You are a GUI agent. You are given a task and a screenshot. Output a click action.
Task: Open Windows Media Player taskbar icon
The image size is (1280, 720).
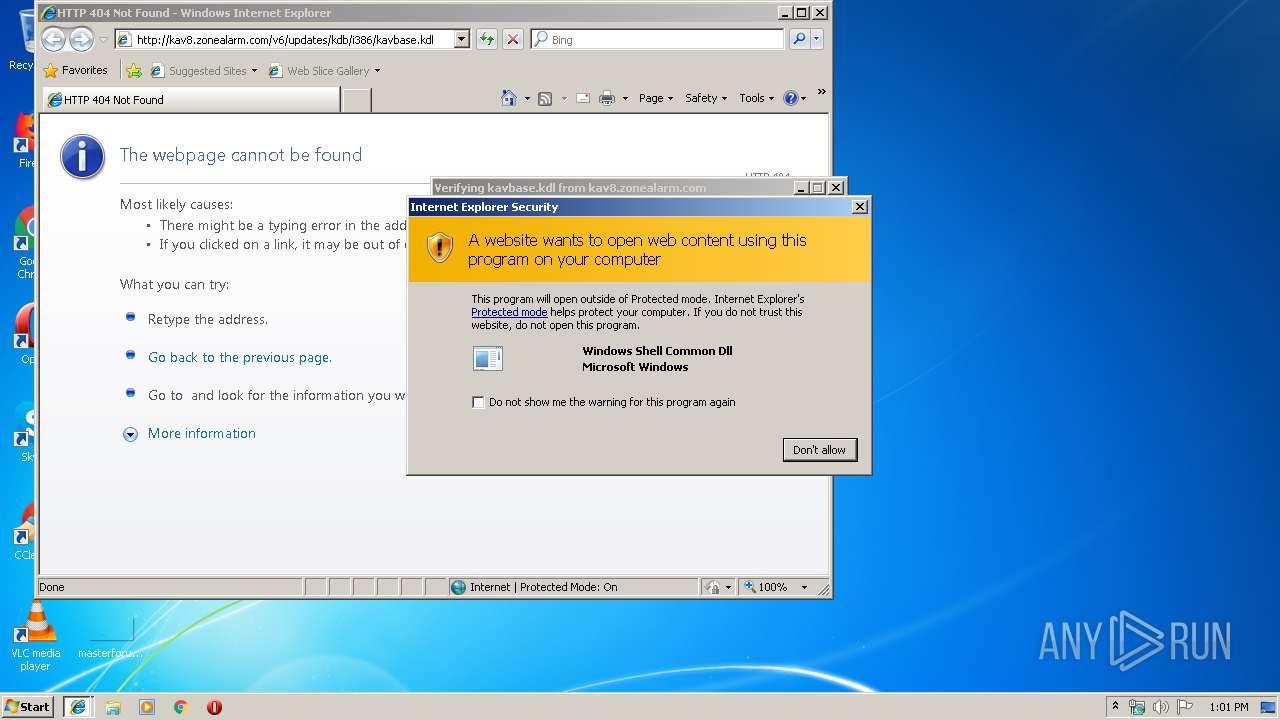147,707
